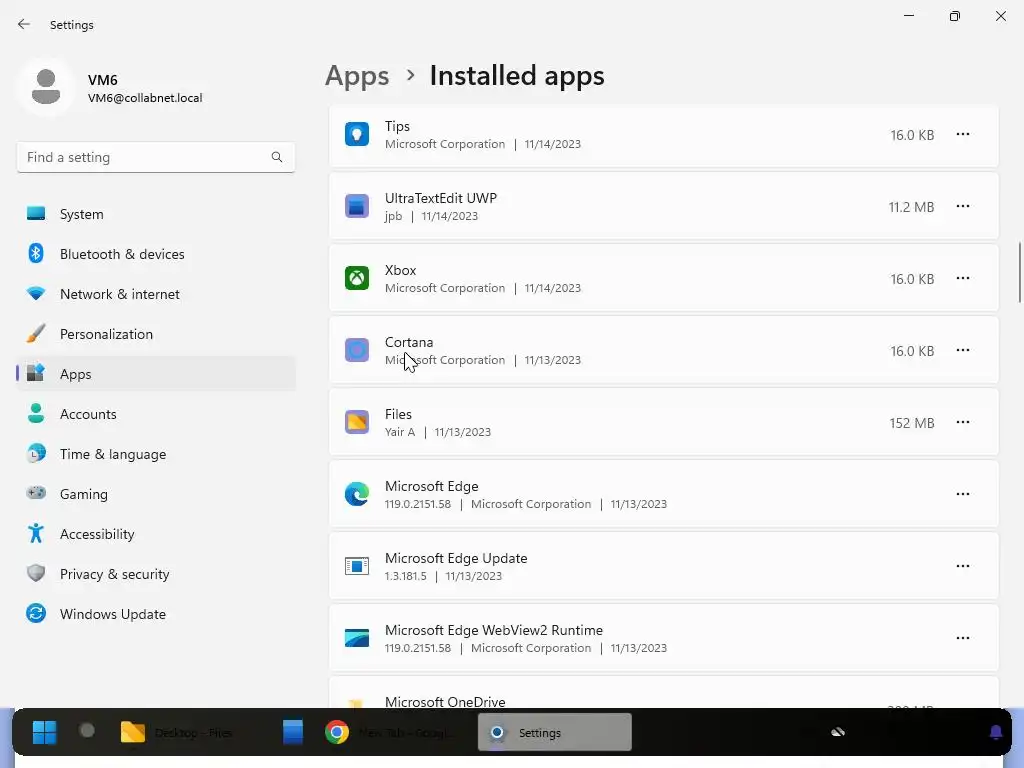Click the Yair A publisher text
Viewport: 1024px width, 768px height.
point(400,432)
